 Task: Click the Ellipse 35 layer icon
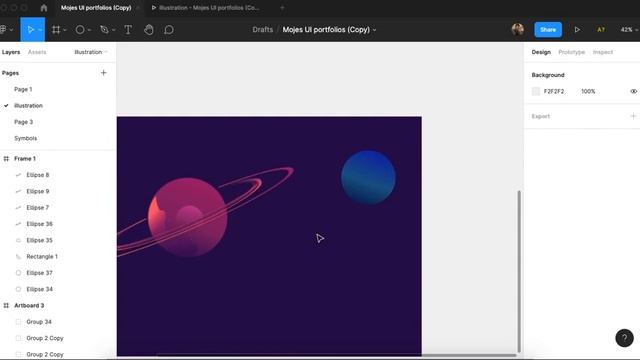coord(18,240)
